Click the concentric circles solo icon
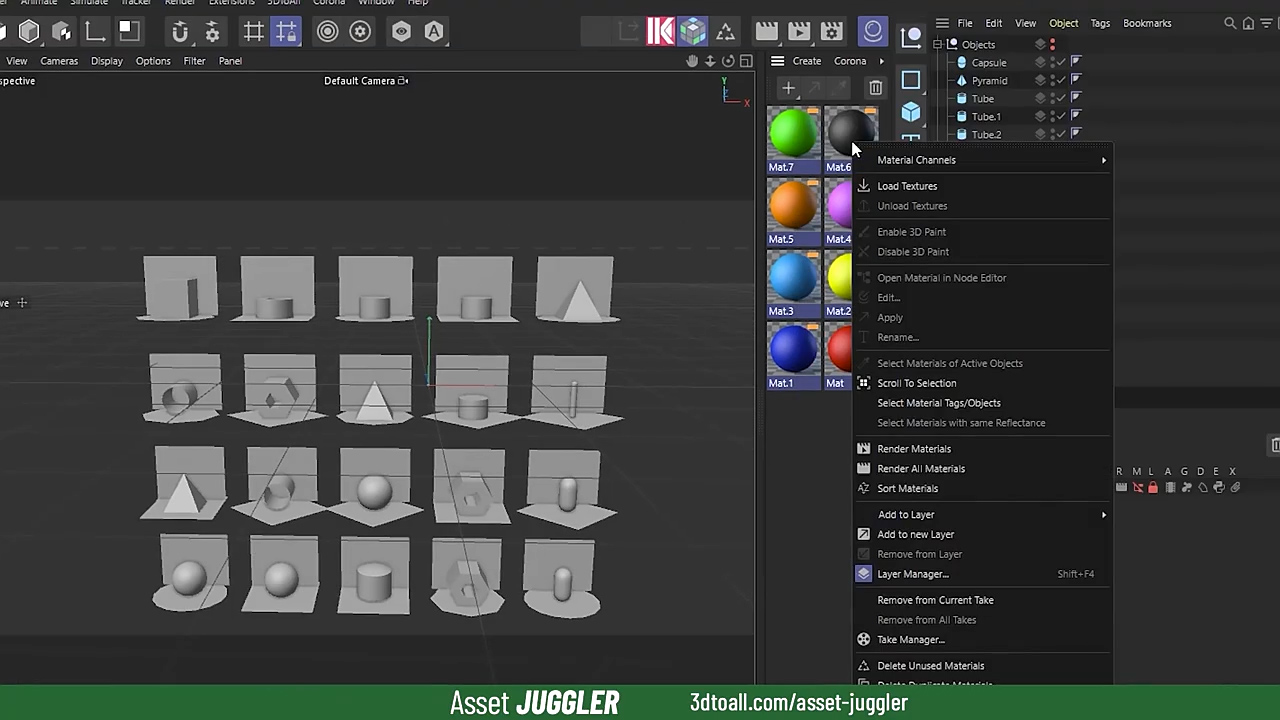Image resolution: width=1280 pixels, height=720 pixels. pyautogui.click(x=327, y=32)
